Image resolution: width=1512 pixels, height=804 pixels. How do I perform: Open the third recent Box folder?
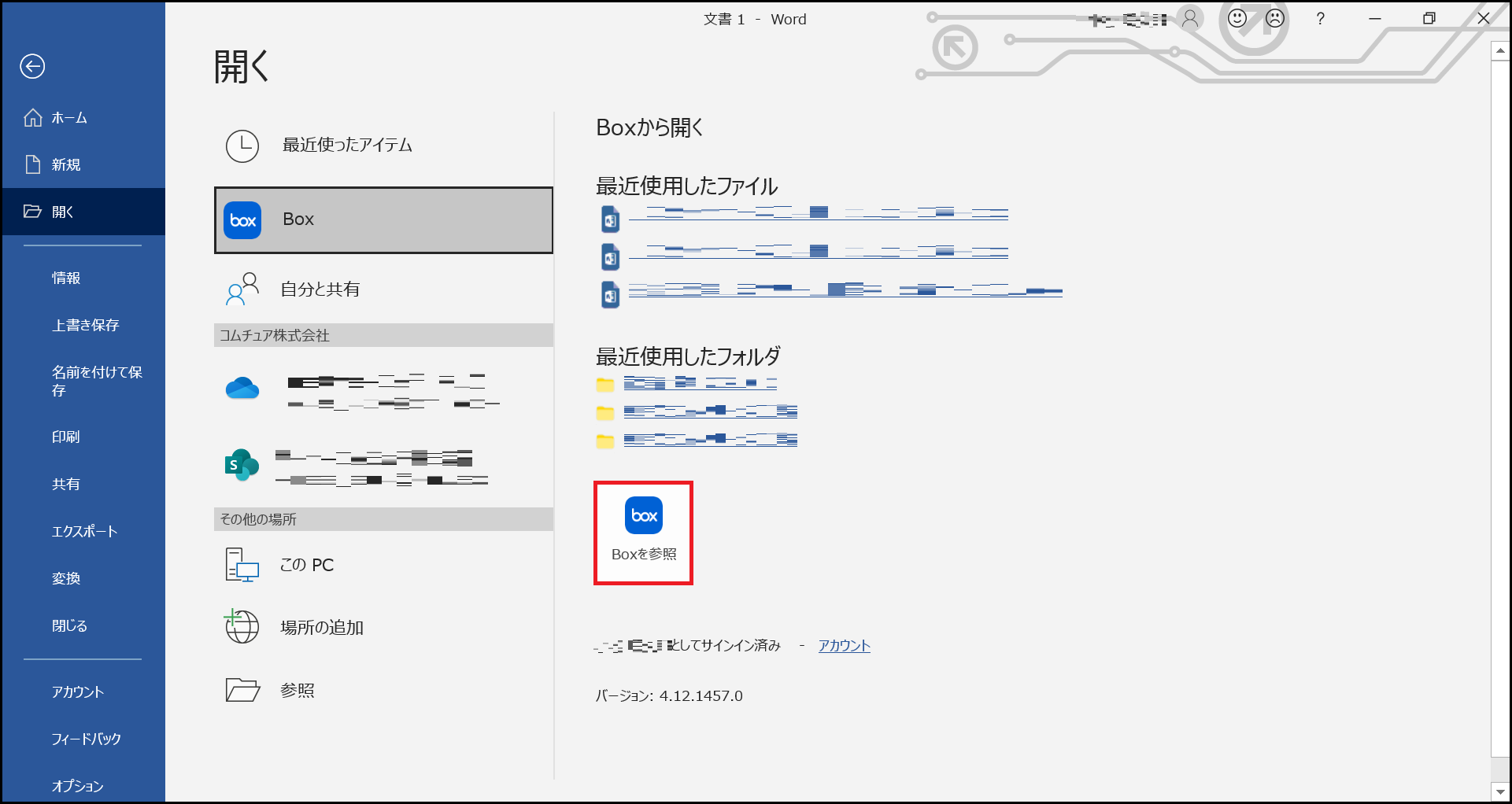coord(711,440)
